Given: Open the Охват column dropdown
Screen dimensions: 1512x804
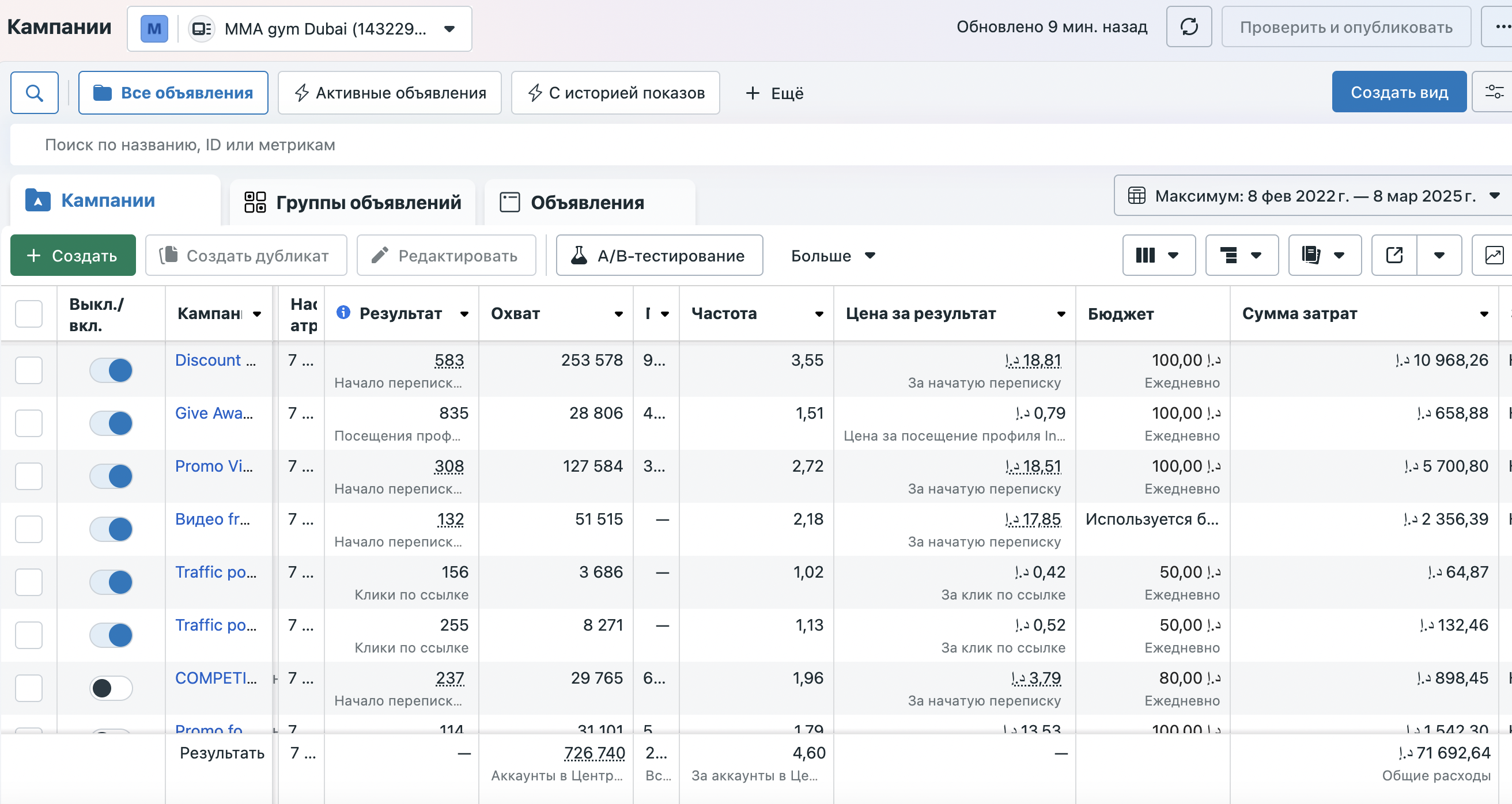Looking at the screenshot, I should tap(618, 314).
